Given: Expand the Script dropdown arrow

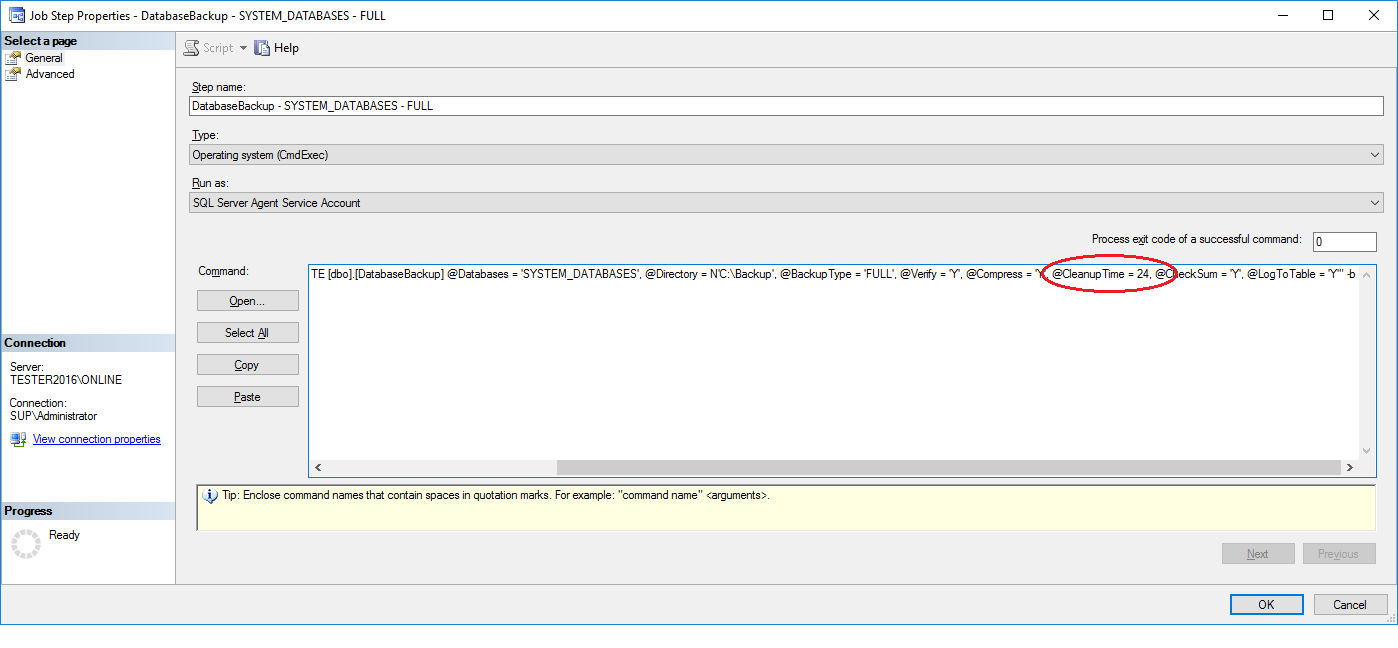Looking at the screenshot, I should (243, 48).
